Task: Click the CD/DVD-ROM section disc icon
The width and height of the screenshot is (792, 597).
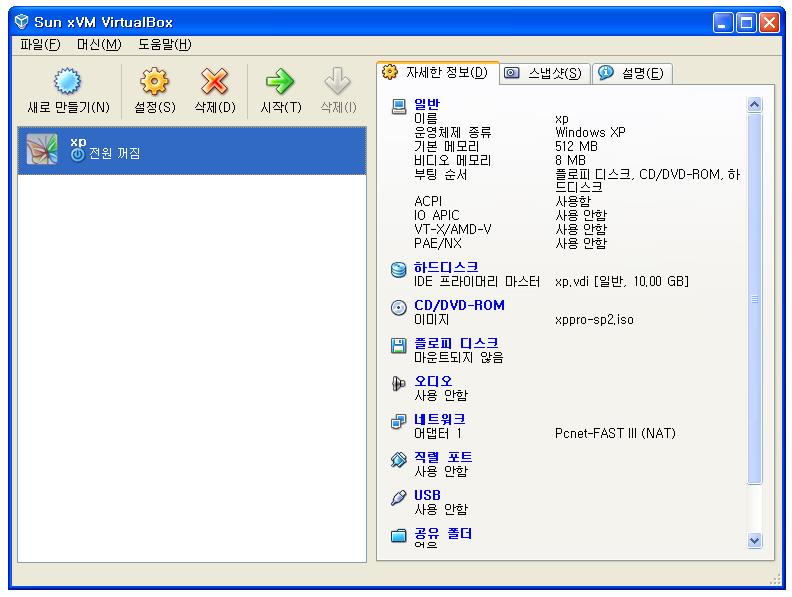Action: (x=399, y=308)
